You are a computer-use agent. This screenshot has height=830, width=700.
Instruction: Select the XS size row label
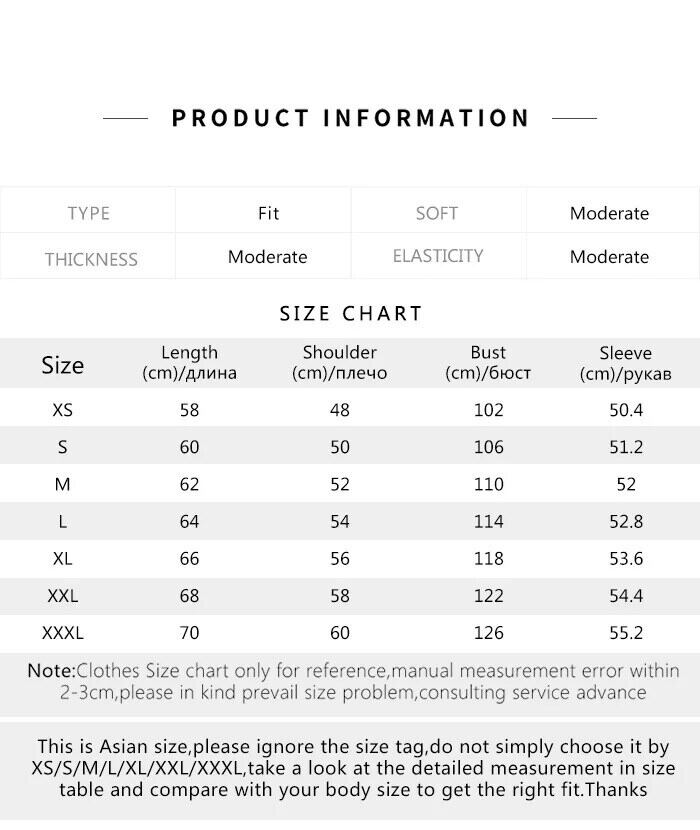(62, 410)
